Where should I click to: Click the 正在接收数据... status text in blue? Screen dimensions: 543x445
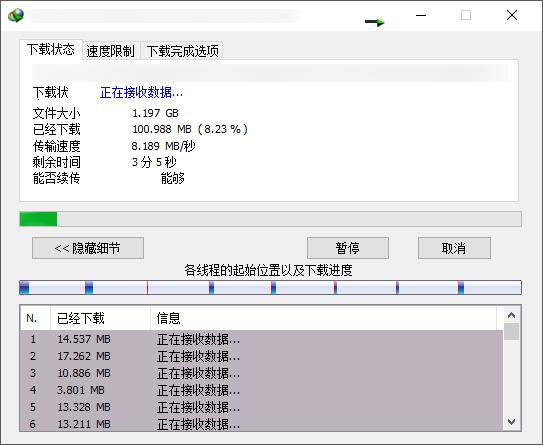point(141,92)
